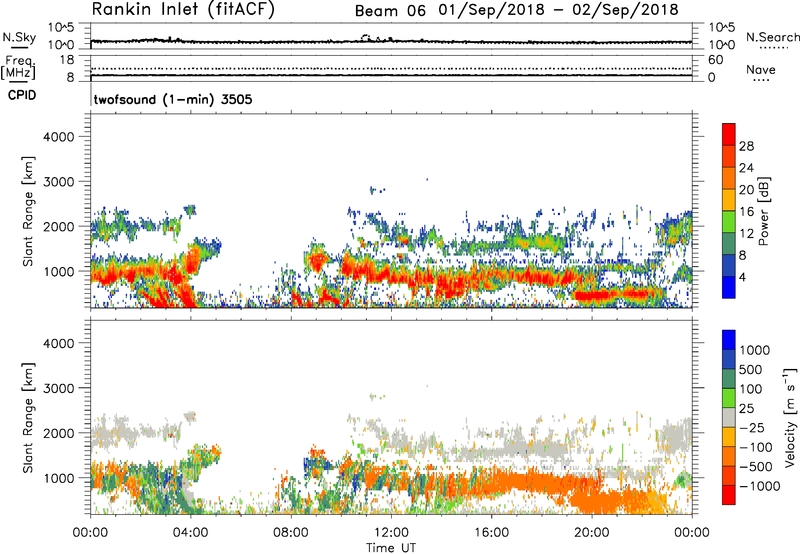800x554 pixels.
Task: Click the 08:00 time axis tick label
Action: click(290, 533)
